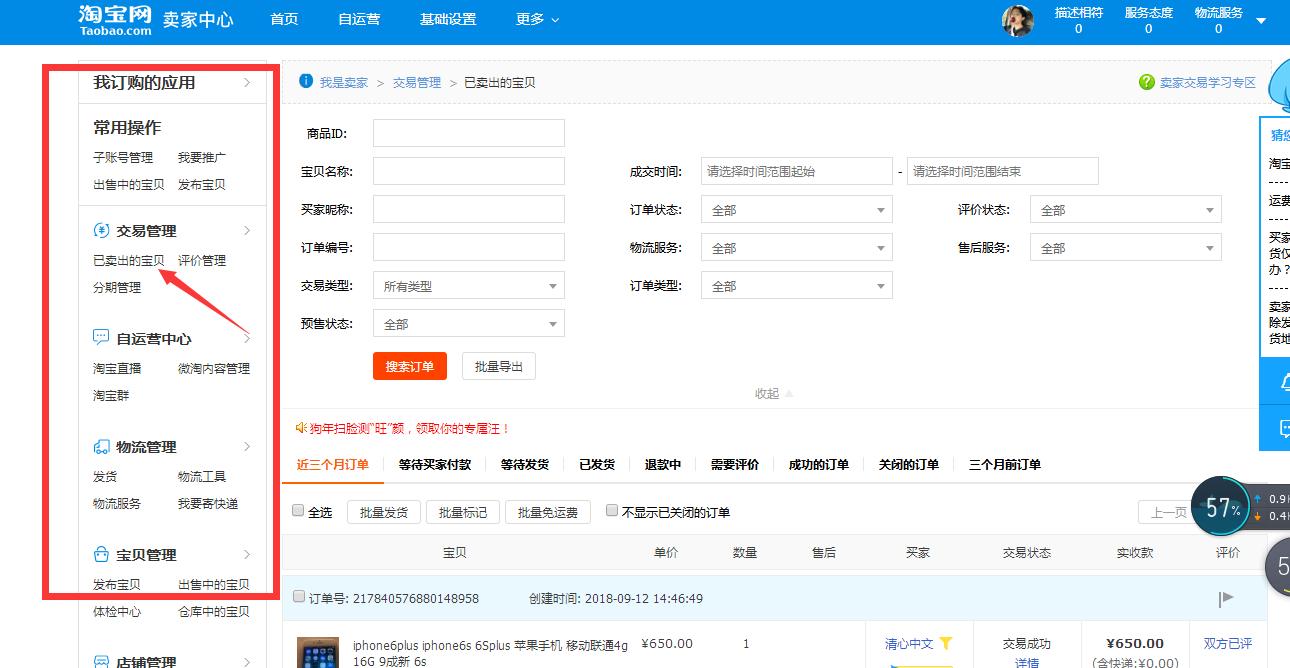This screenshot has width=1290, height=668.
Task: Click inside the 宝贝名称 input field
Action: coord(467,170)
